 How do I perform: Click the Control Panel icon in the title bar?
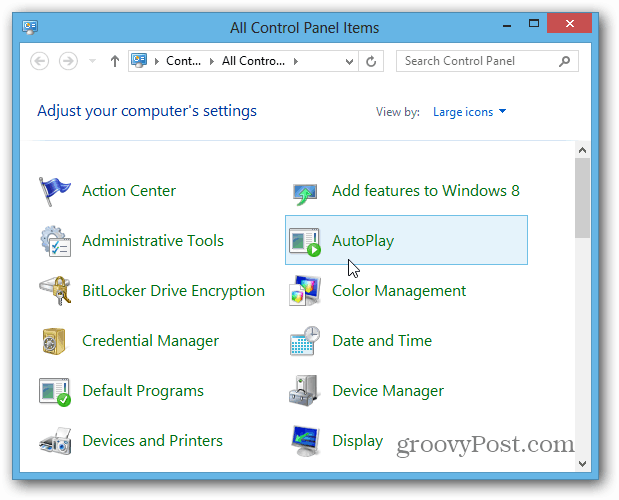(x=30, y=27)
